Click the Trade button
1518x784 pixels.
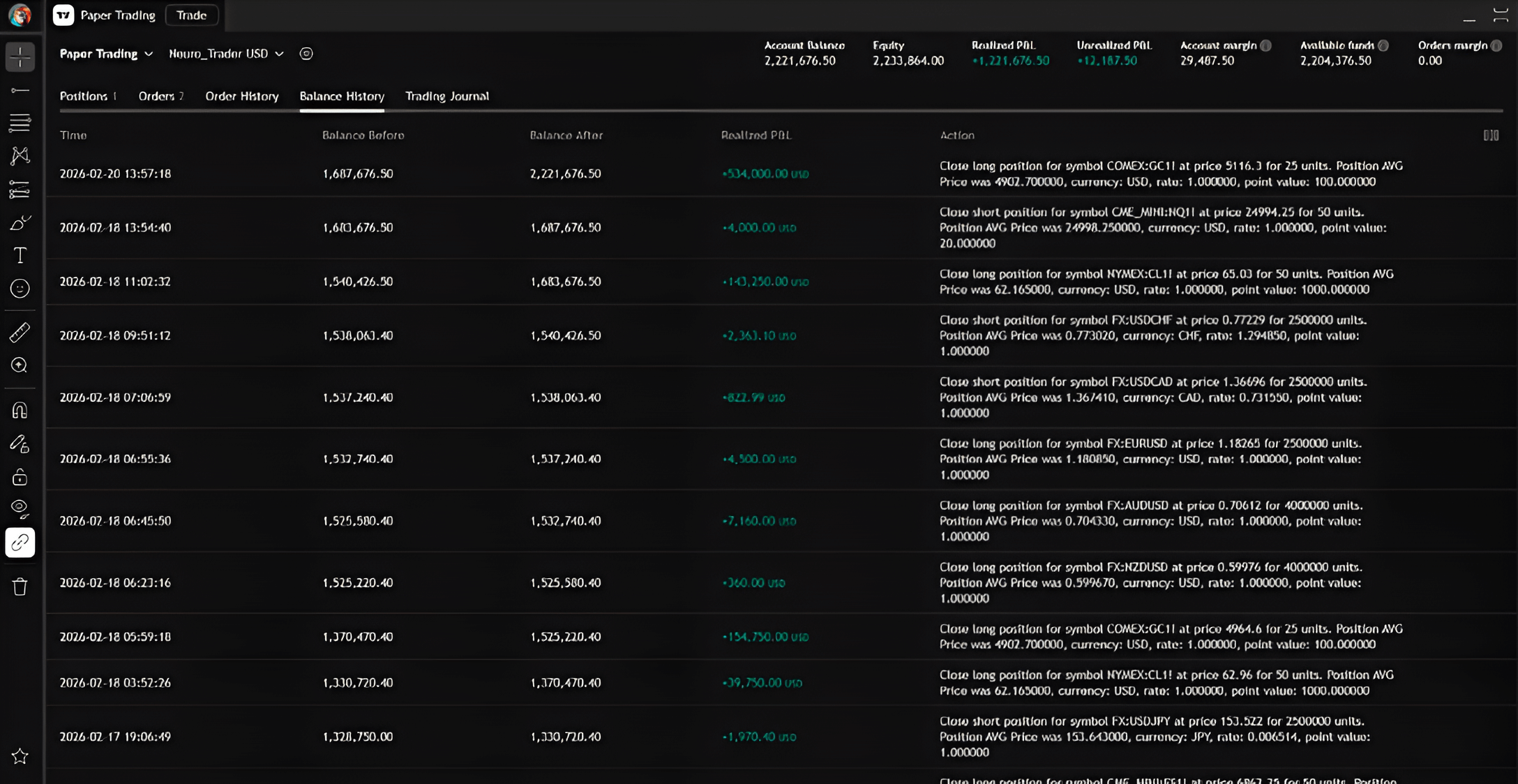coord(191,15)
